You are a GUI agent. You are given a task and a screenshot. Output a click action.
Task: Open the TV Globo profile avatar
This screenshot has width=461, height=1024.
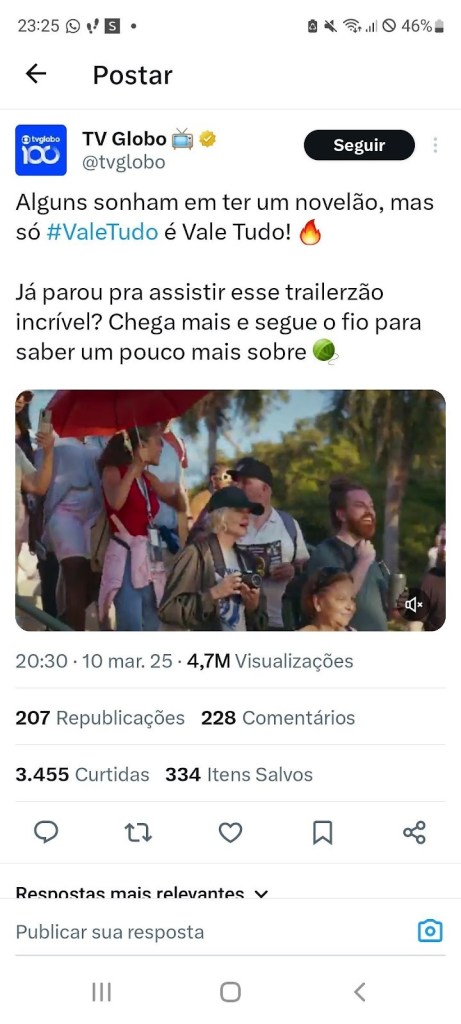coord(40,150)
